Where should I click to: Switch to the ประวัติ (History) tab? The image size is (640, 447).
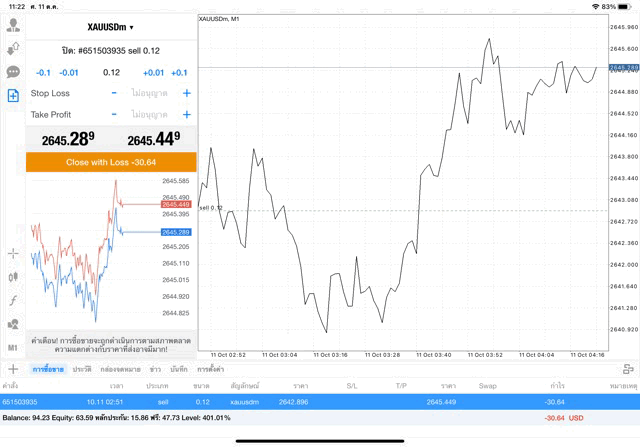tap(82, 370)
